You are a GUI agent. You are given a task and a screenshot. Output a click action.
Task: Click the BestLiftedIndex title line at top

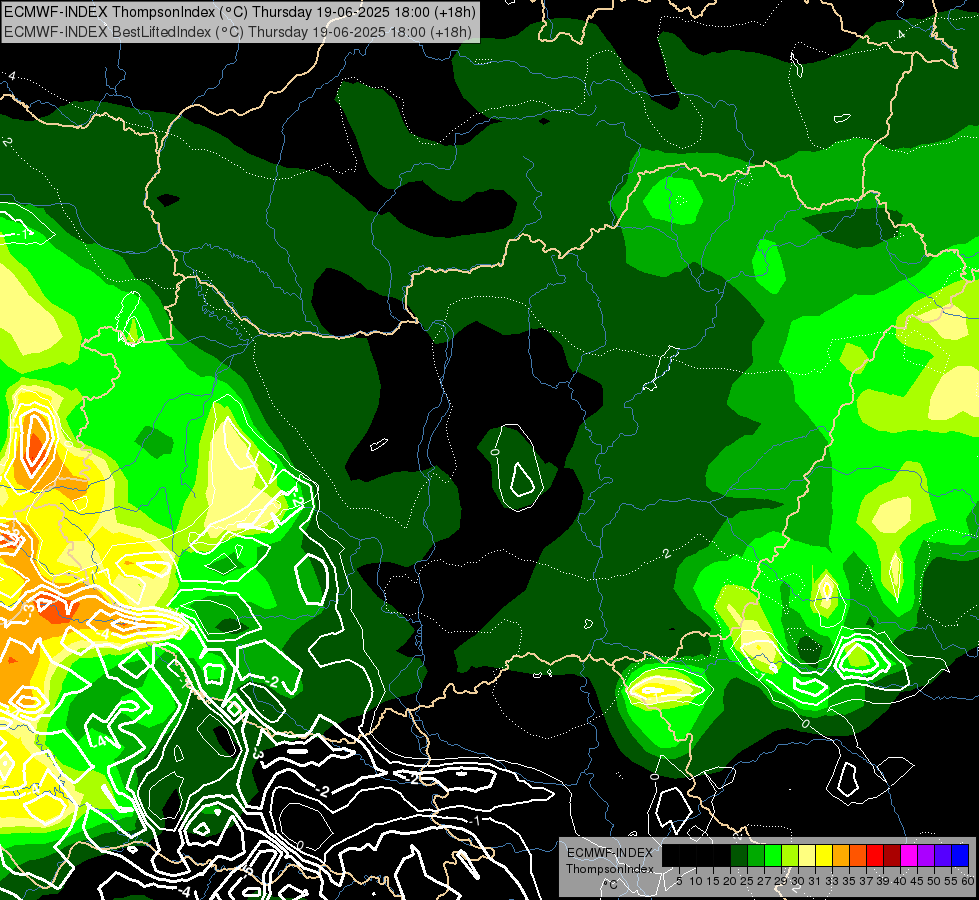[238, 32]
